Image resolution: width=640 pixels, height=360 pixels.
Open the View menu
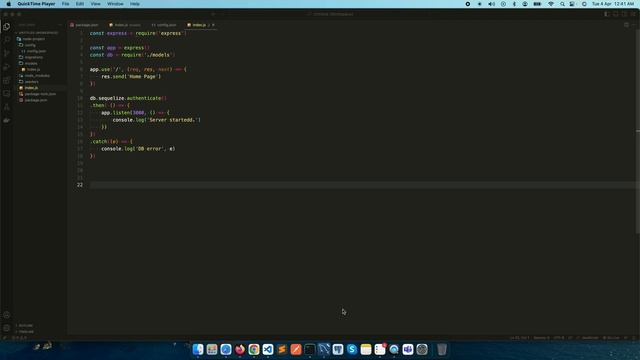[x=96, y=4]
